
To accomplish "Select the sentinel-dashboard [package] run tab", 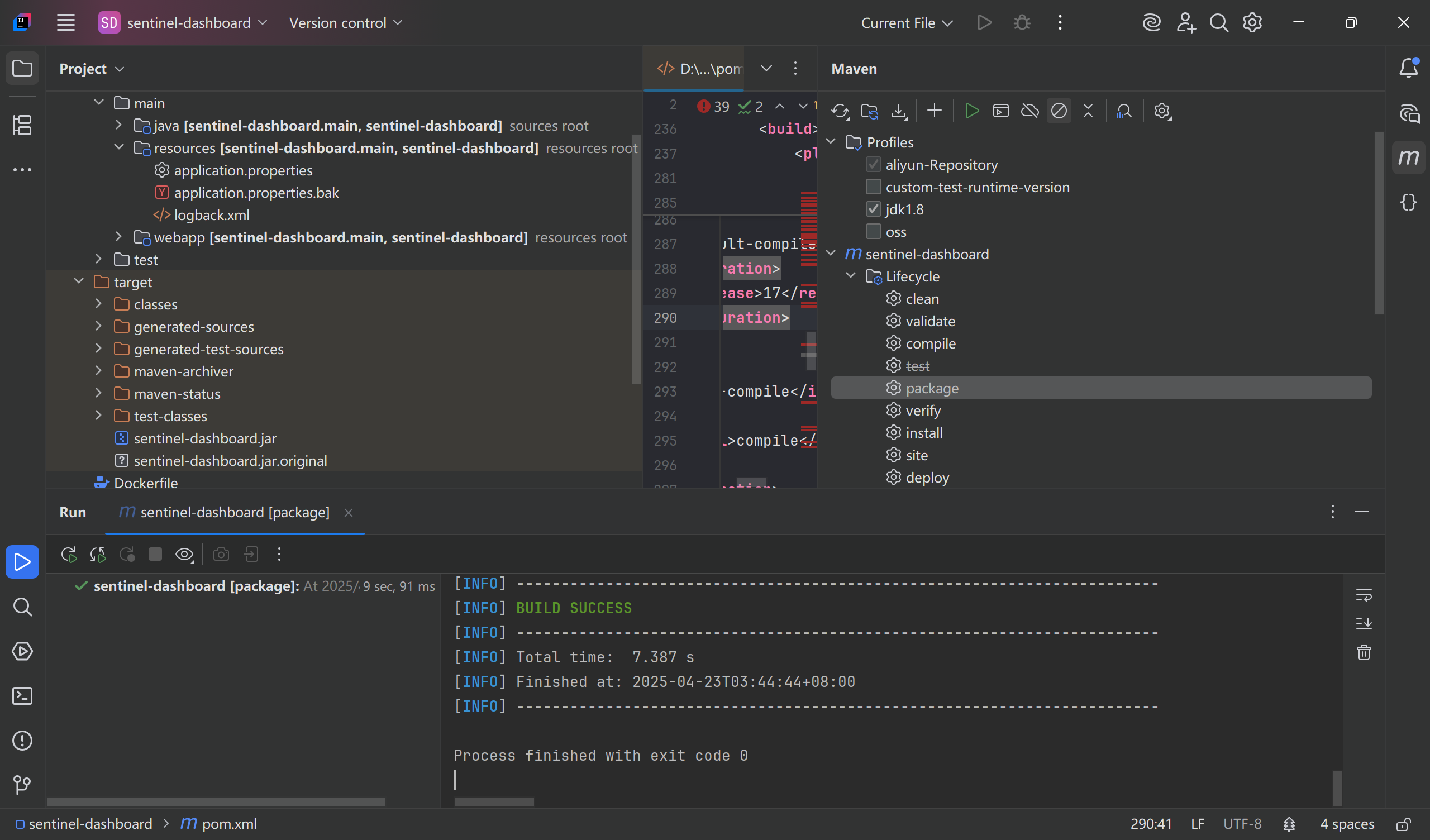I will pyautogui.click(x=234, y=513).
